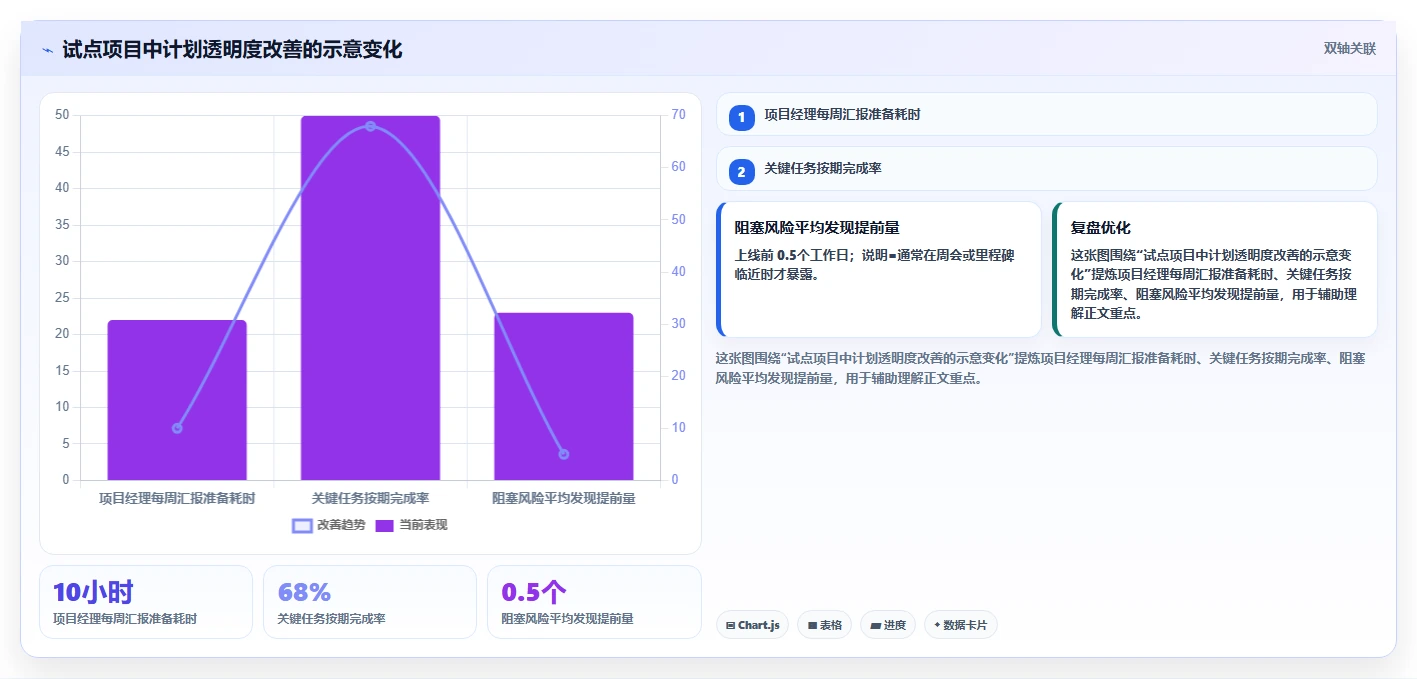Click the left axis value 50
Viewport: 1417px width, 679px height.
click(x=62, y=115)
